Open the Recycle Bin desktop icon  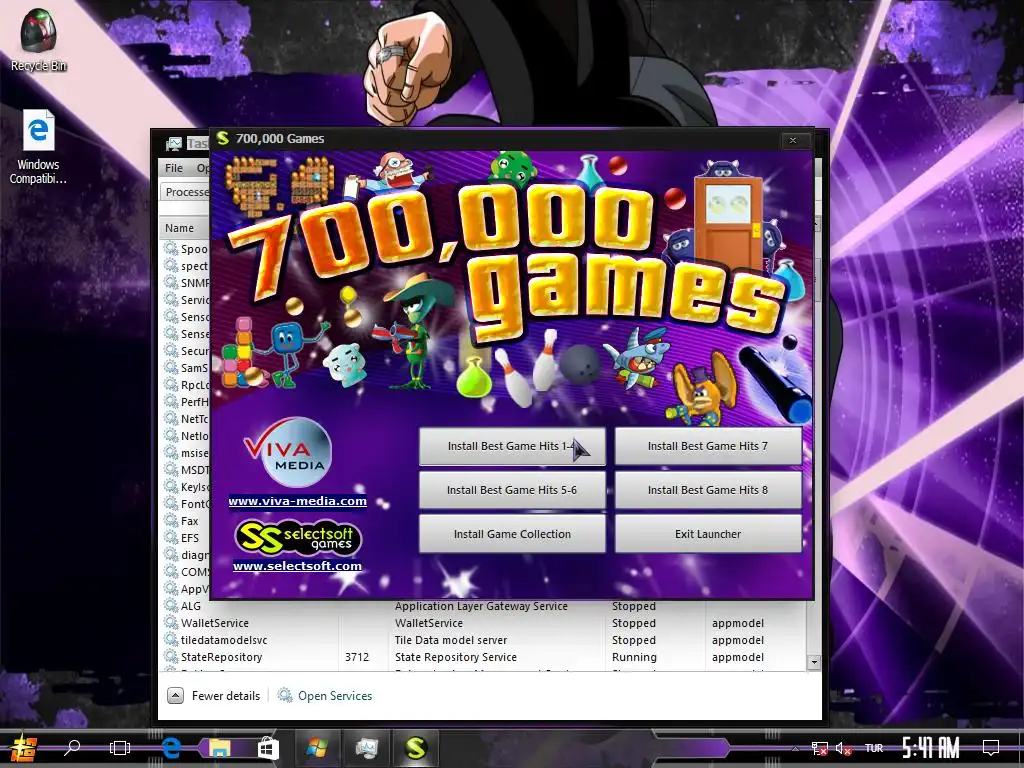(38, 40)
